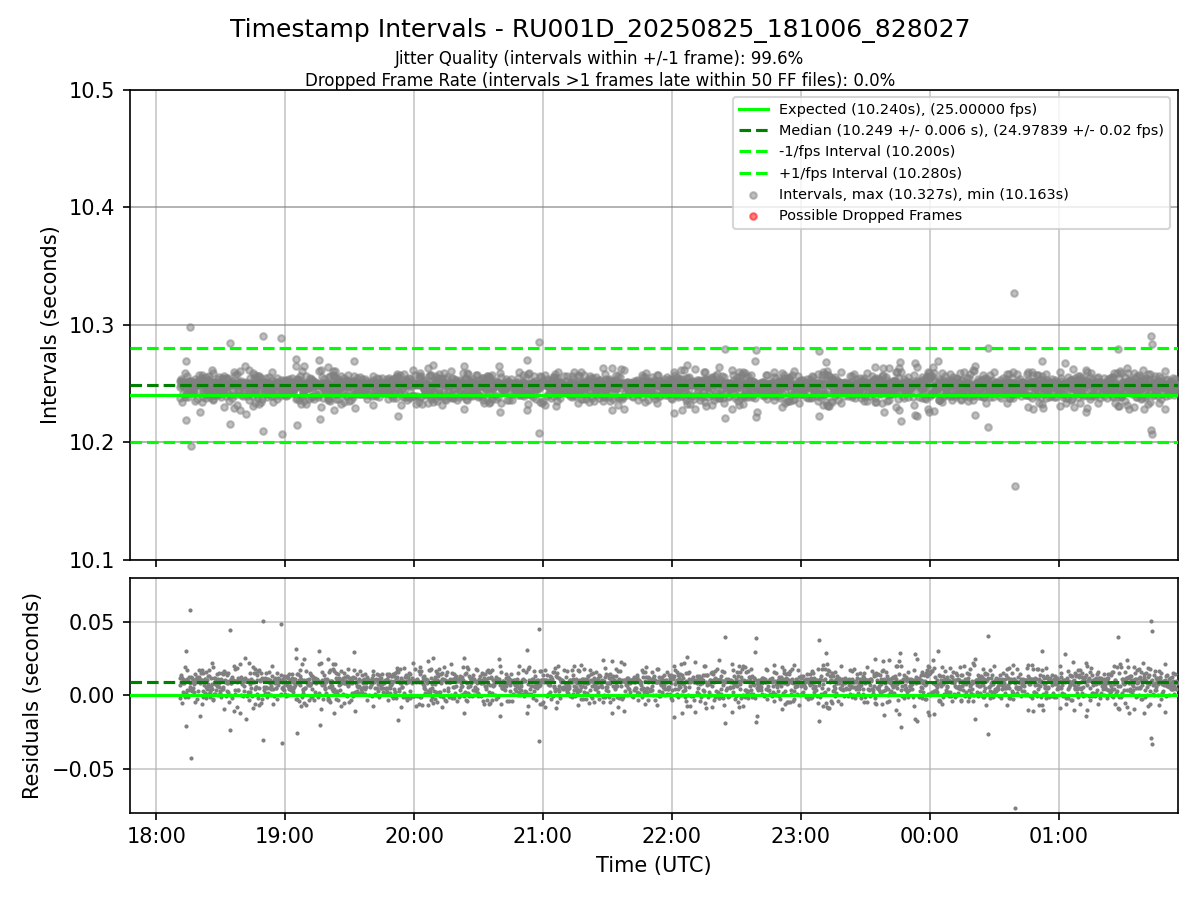Click the 'Residuals (seconds)' y-axis label
The image size is (1200, 900).
point(31,696)
